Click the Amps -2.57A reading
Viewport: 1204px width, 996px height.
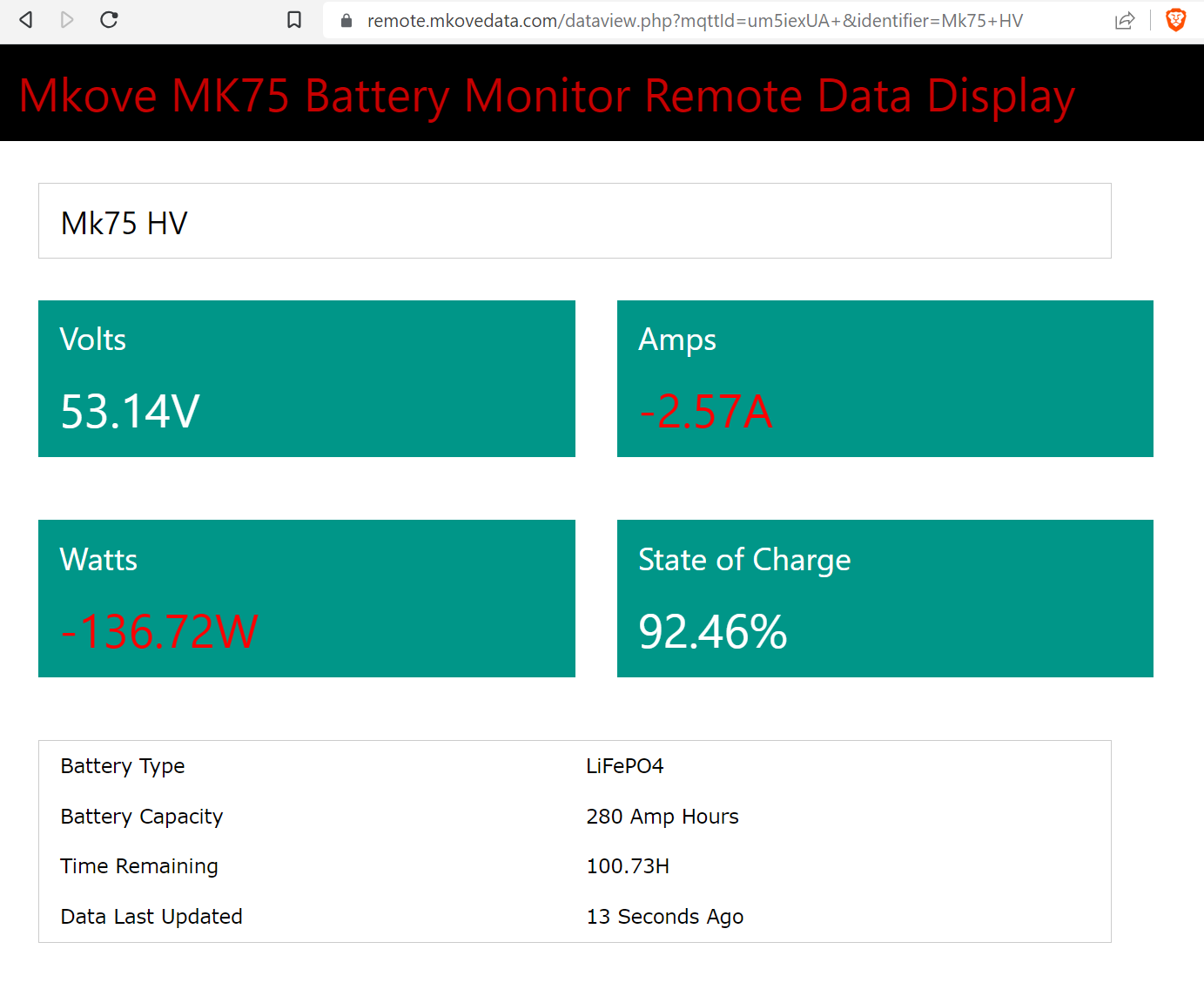tap(705, 412)
